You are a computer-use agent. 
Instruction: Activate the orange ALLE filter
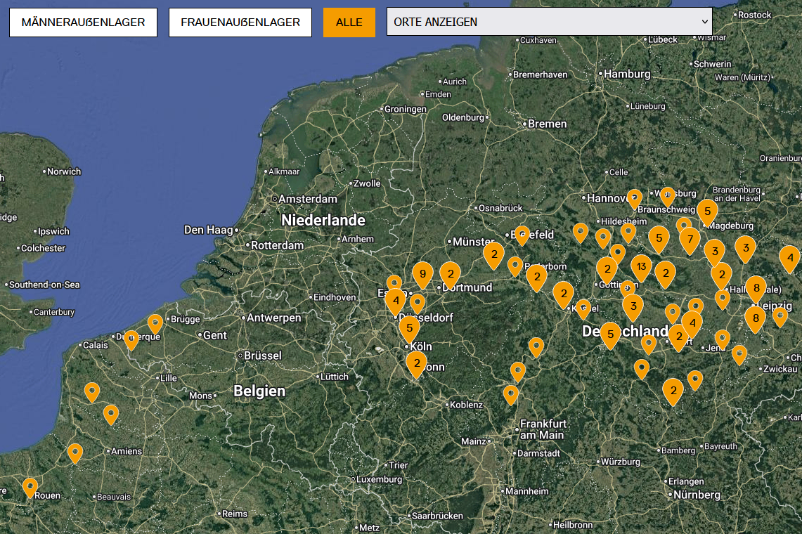coord(349,22)
